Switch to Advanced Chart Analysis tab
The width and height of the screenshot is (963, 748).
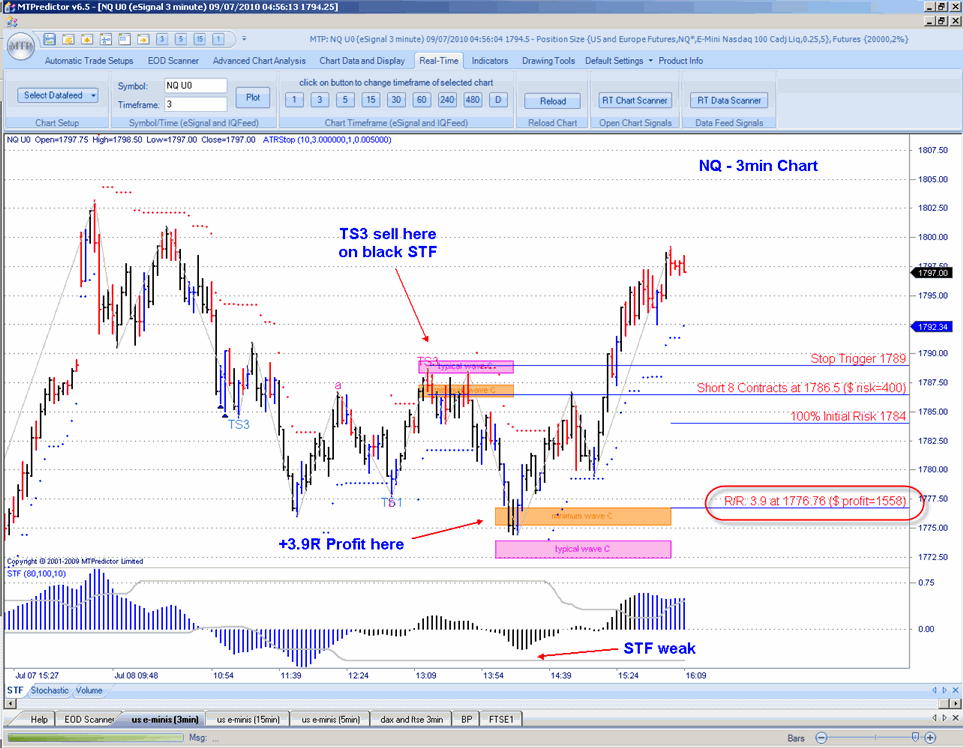pos(259,61)
